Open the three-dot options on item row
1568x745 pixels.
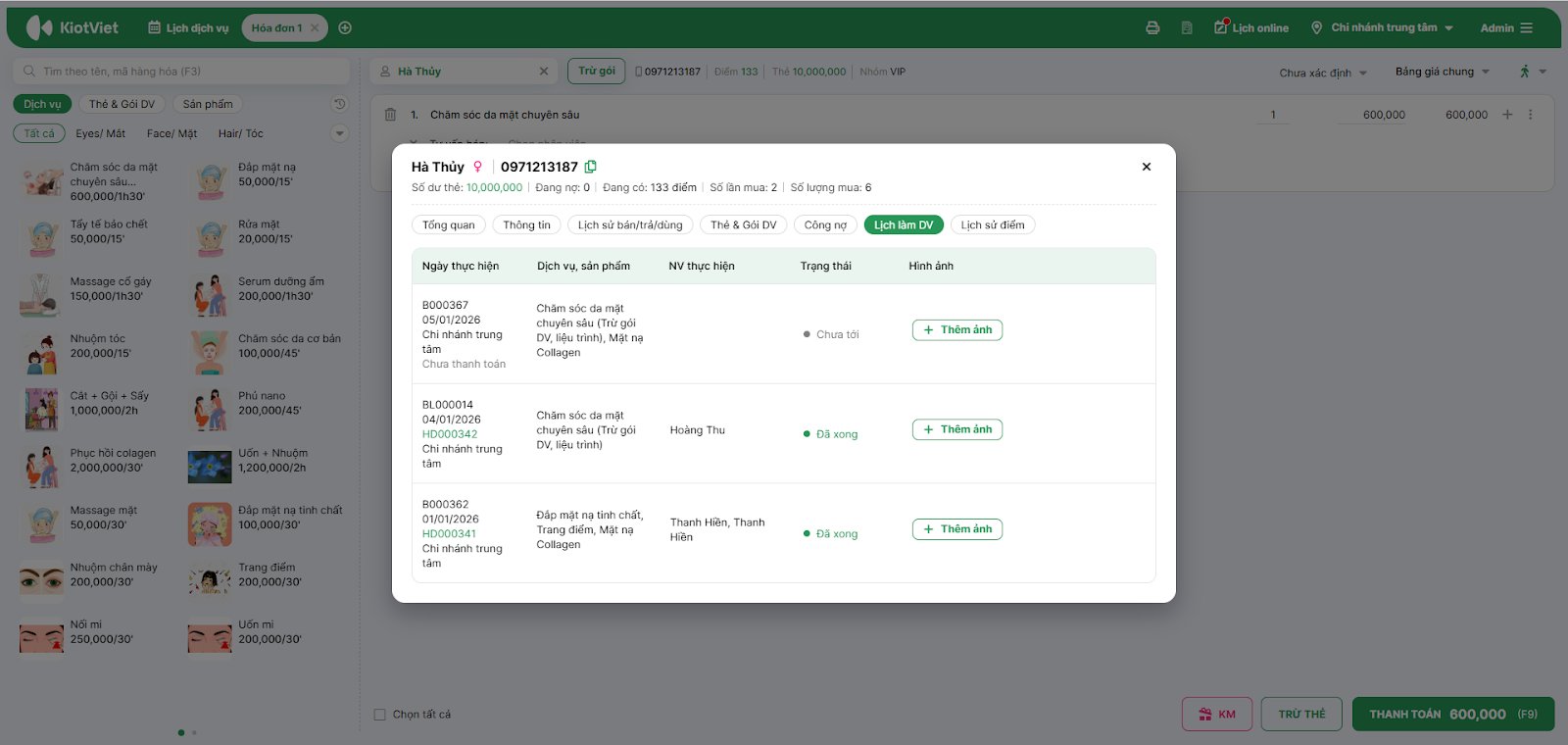1530,115
